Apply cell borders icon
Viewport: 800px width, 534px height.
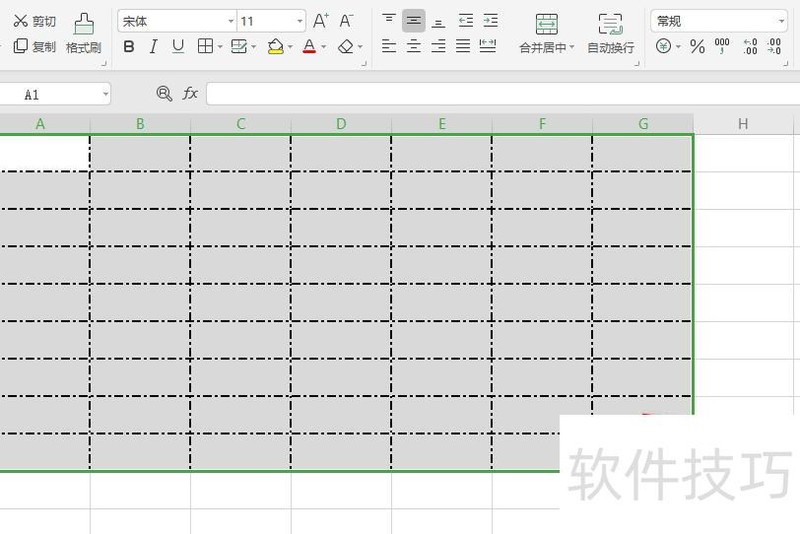pyautogui.click(x=205, y=46)
